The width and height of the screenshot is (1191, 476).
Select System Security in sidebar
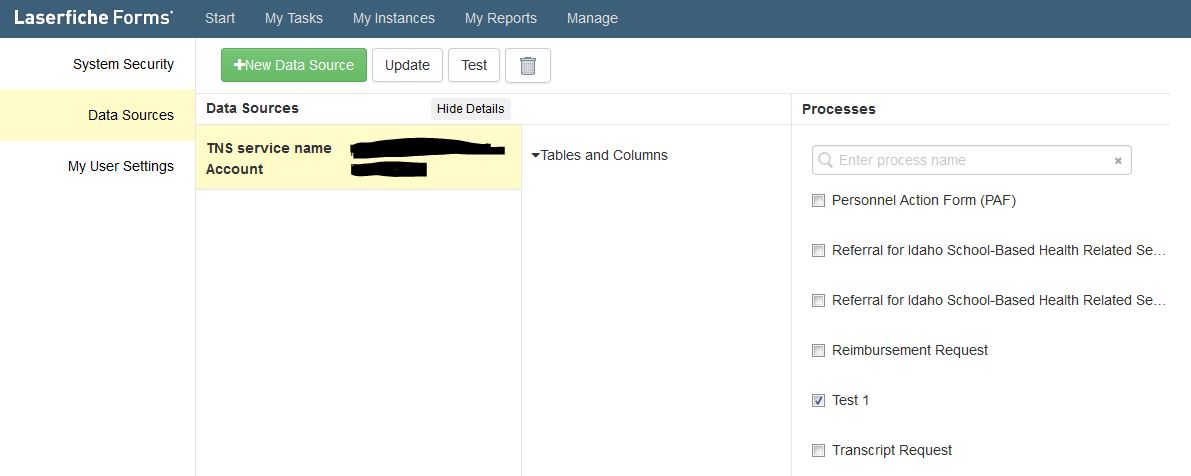pyautogui.click(x=97, y=64)
